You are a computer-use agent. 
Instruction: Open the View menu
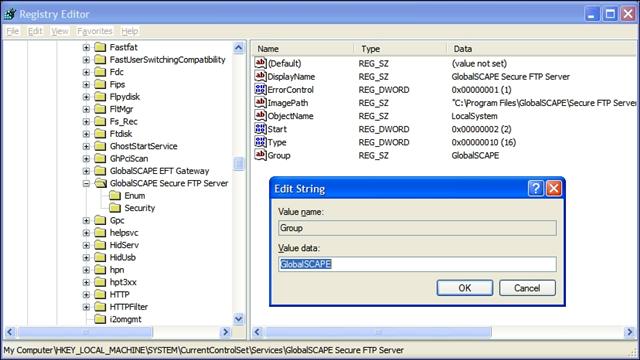point(60,31)
